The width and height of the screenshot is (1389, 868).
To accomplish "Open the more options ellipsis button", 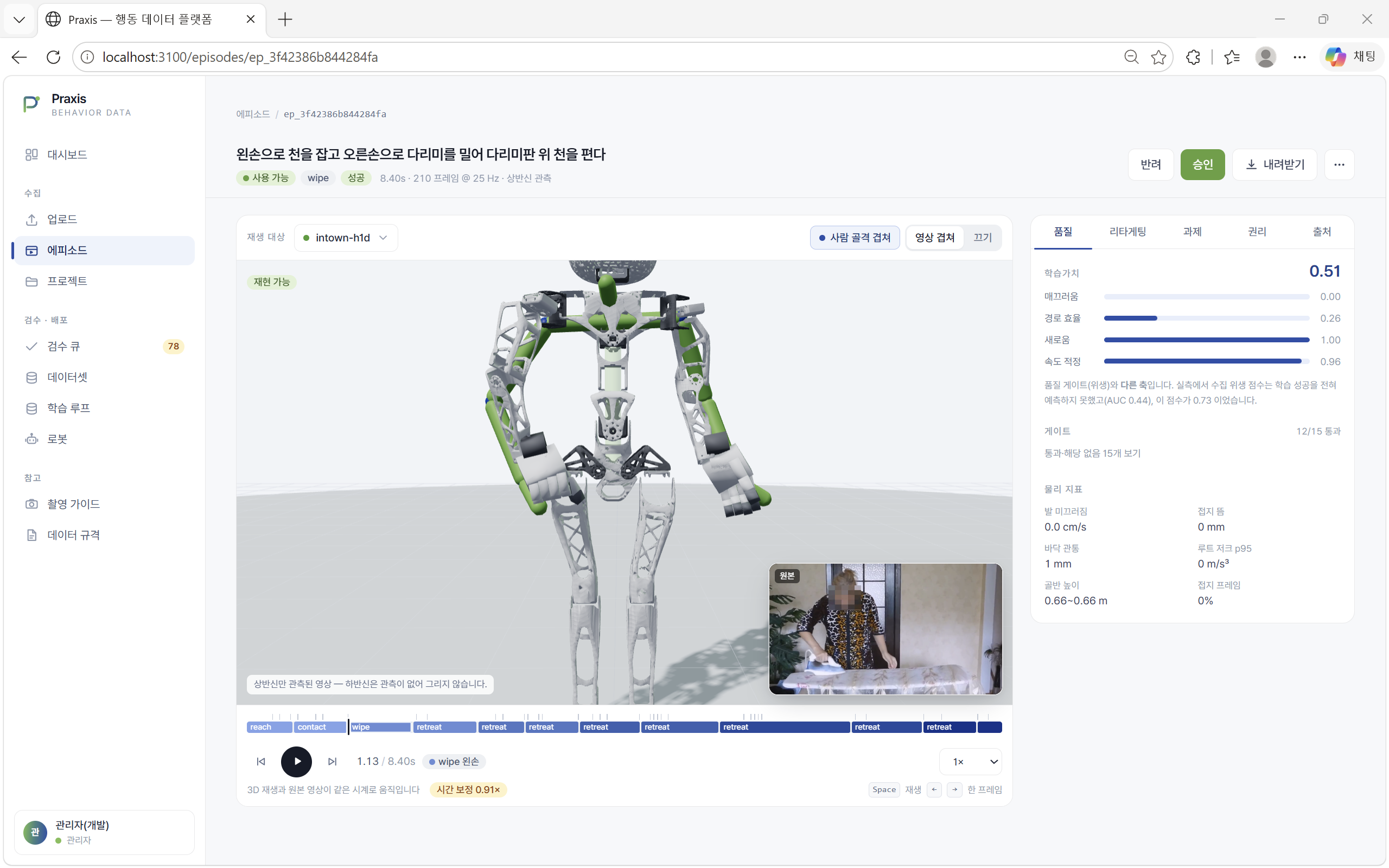I will (1339, 165).
